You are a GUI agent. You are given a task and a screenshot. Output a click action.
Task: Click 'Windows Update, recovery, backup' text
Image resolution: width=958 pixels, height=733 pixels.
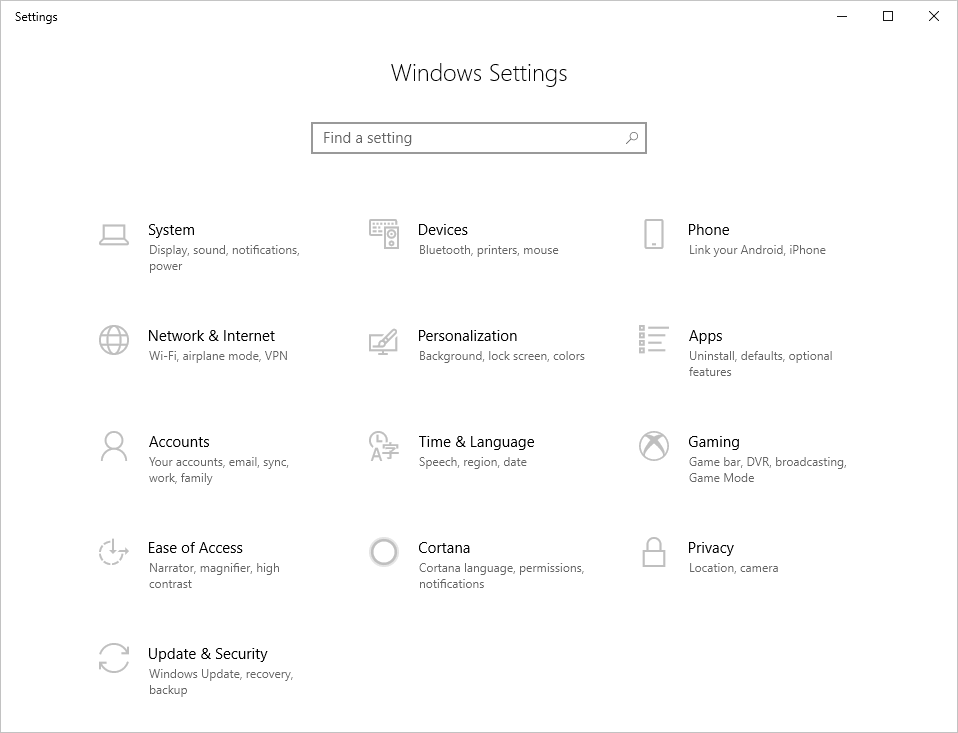(221, 682)
